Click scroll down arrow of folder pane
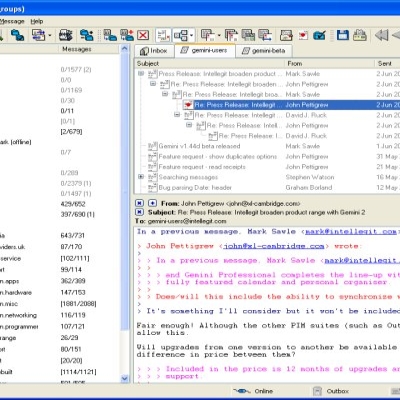This screenshot has width=400, height=400. [x=125, y=378]
